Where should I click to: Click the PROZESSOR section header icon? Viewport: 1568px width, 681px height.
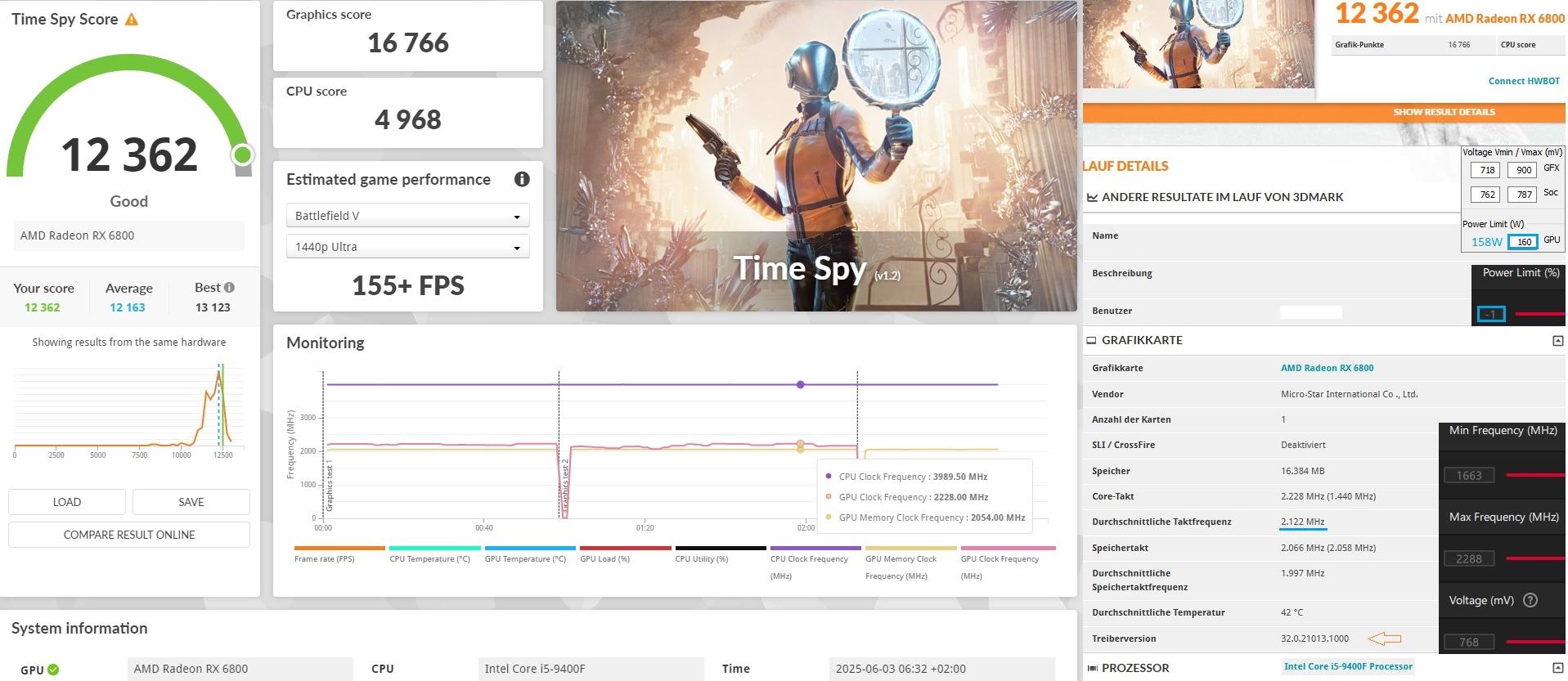[1092, 668]
